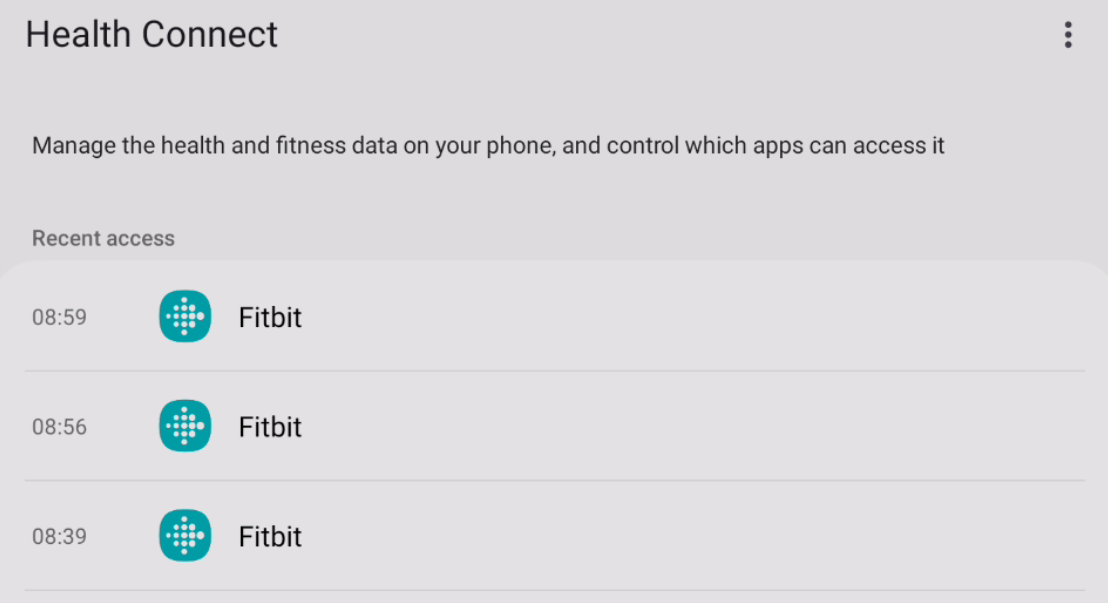Select the Fitbit label beside 08:59
Viewport: 1108px width, 603px height.
(270, 318)
